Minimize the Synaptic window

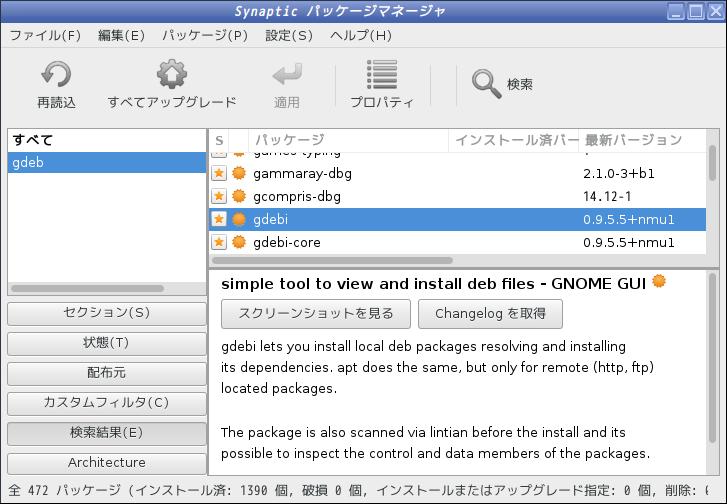676,11
